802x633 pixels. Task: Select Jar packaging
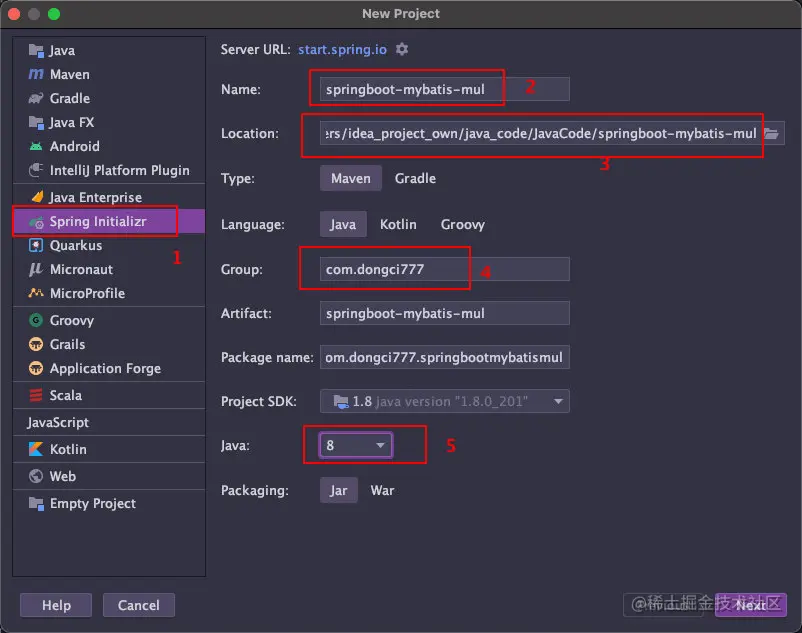[x=338, y=490]
